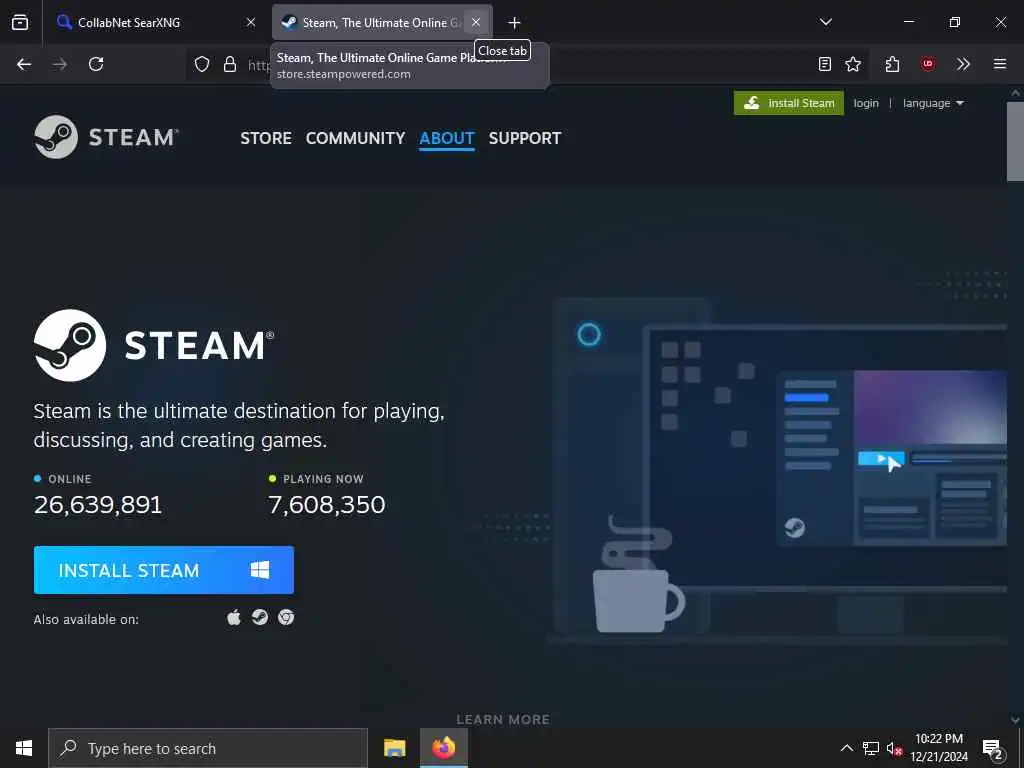Select the Apple macOS download icon
Screen dimensions: 1024x768
[x=234, y=617]
